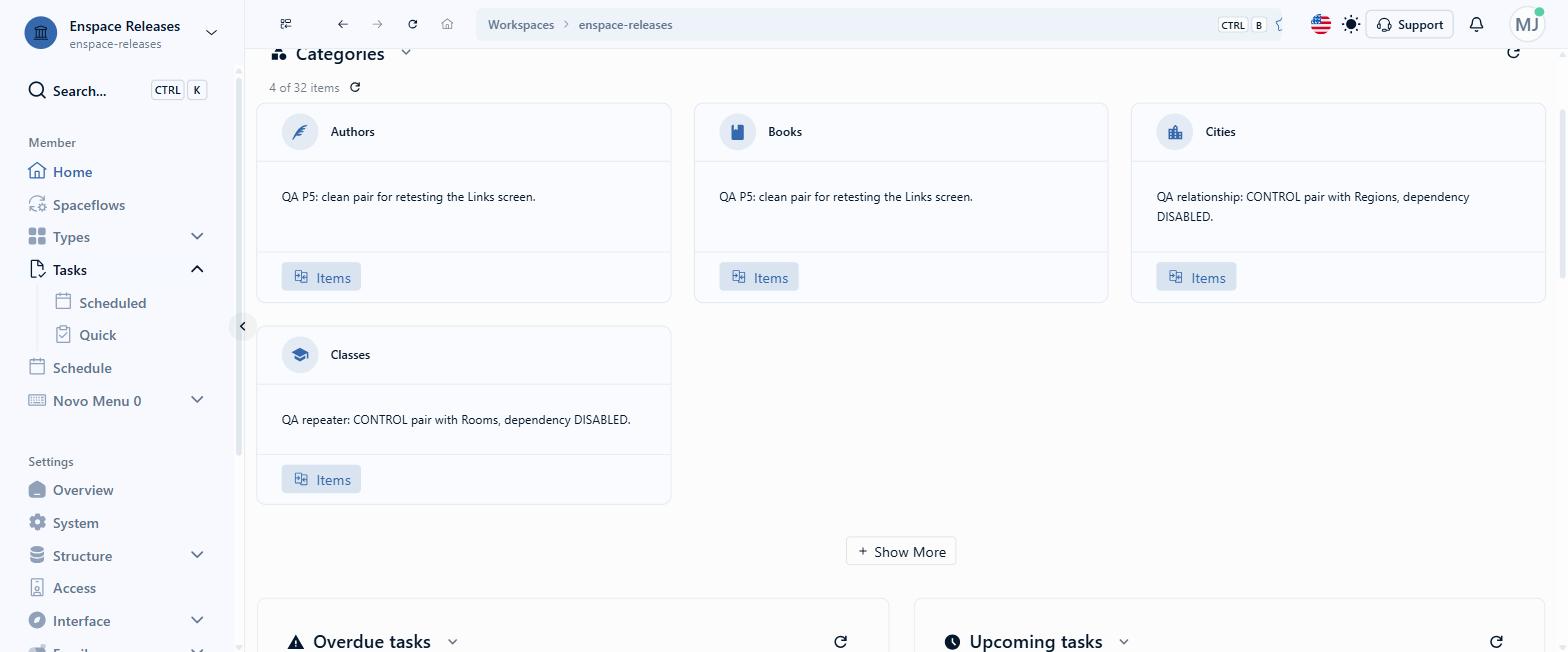Screen dimensions: 1568x652
Task: Expand the Types menu chevron
Action: [x=197, y=237]
